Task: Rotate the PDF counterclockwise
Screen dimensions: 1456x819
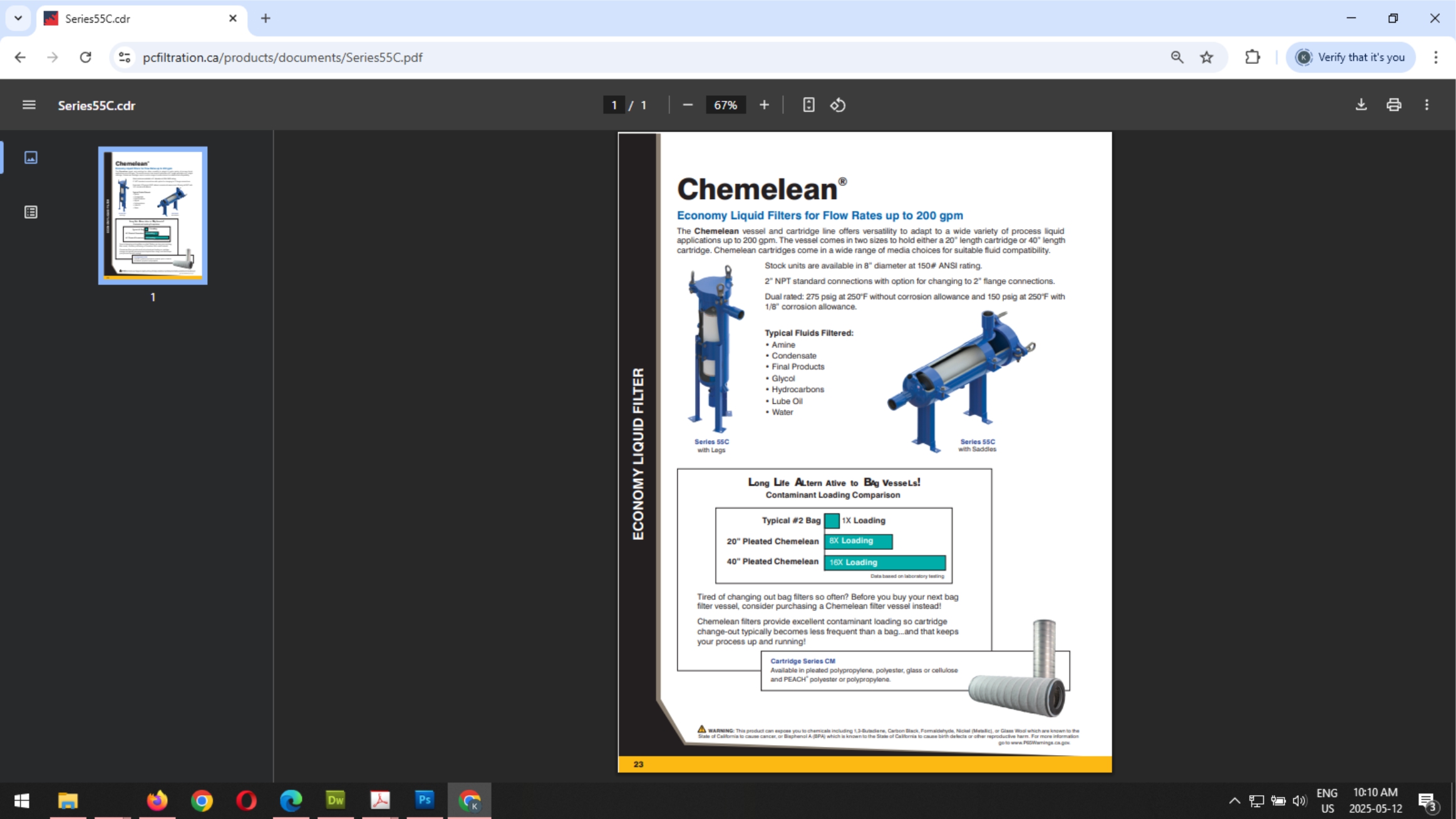Action: tap(838, 105)
